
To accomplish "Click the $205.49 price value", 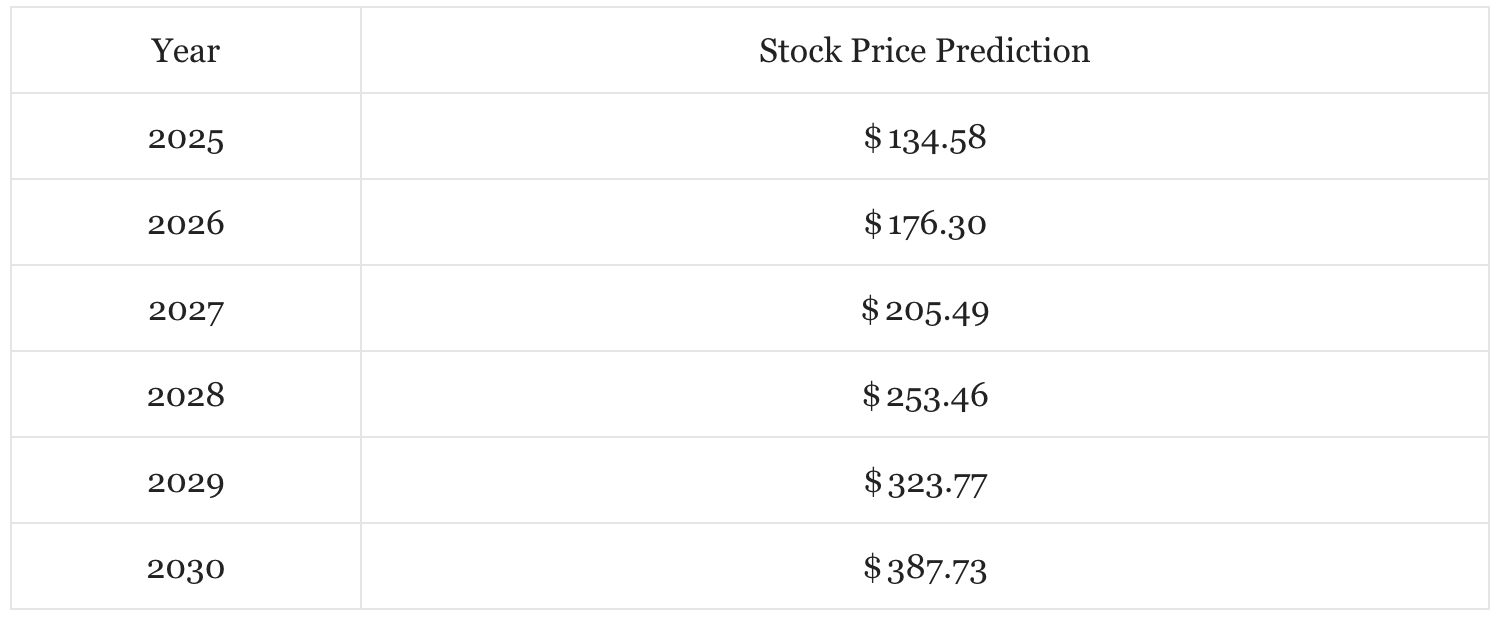I will point(925,310).
